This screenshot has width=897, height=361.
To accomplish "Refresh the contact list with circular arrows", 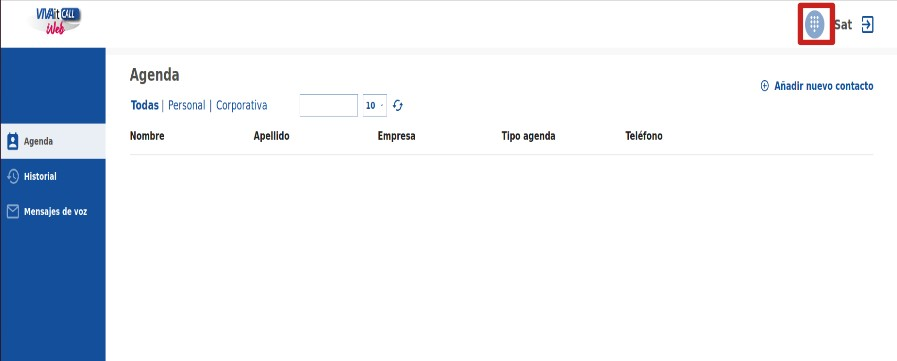I will 398,105.
